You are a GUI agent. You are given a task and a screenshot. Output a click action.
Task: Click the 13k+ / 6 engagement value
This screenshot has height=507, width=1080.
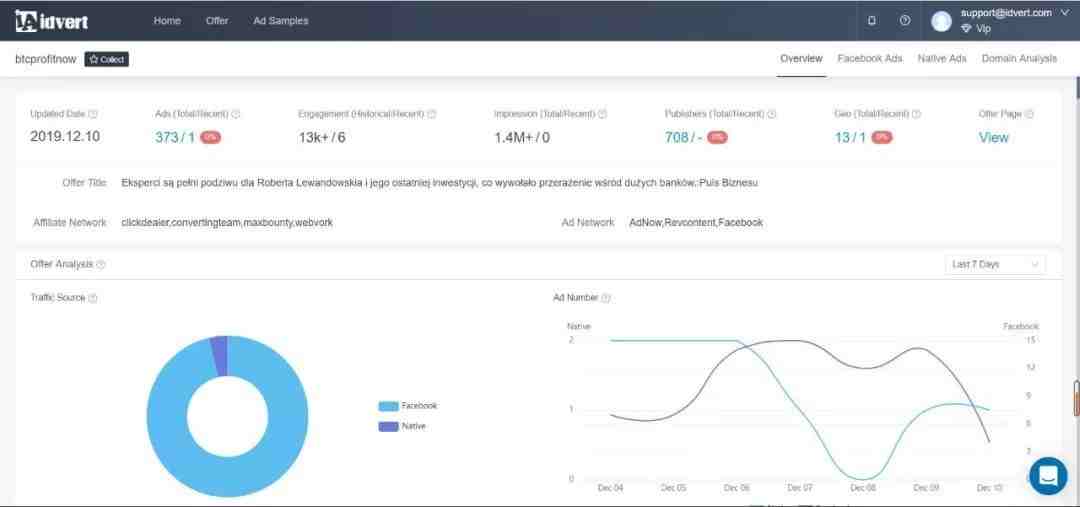(322, 137)
